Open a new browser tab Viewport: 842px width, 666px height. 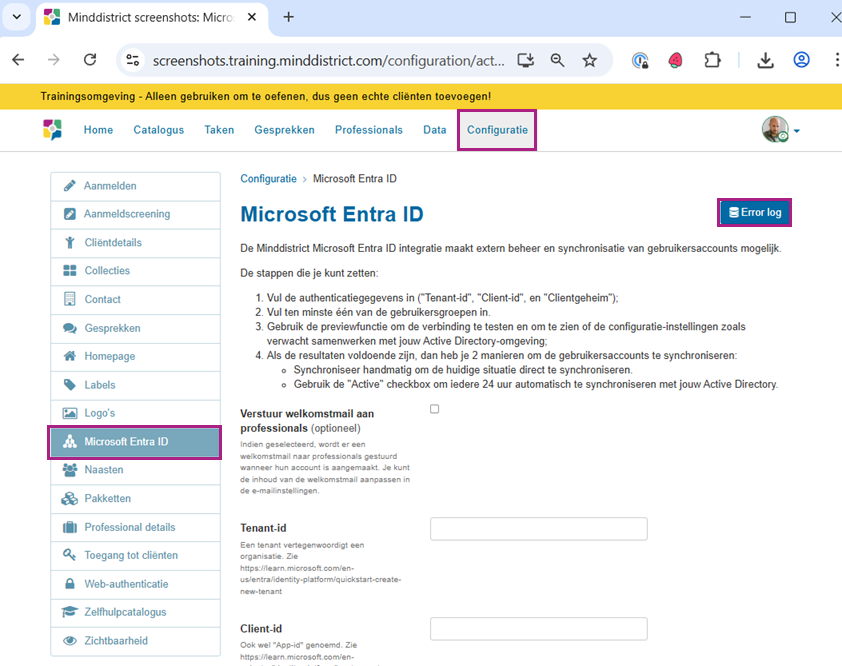(288, 17)
